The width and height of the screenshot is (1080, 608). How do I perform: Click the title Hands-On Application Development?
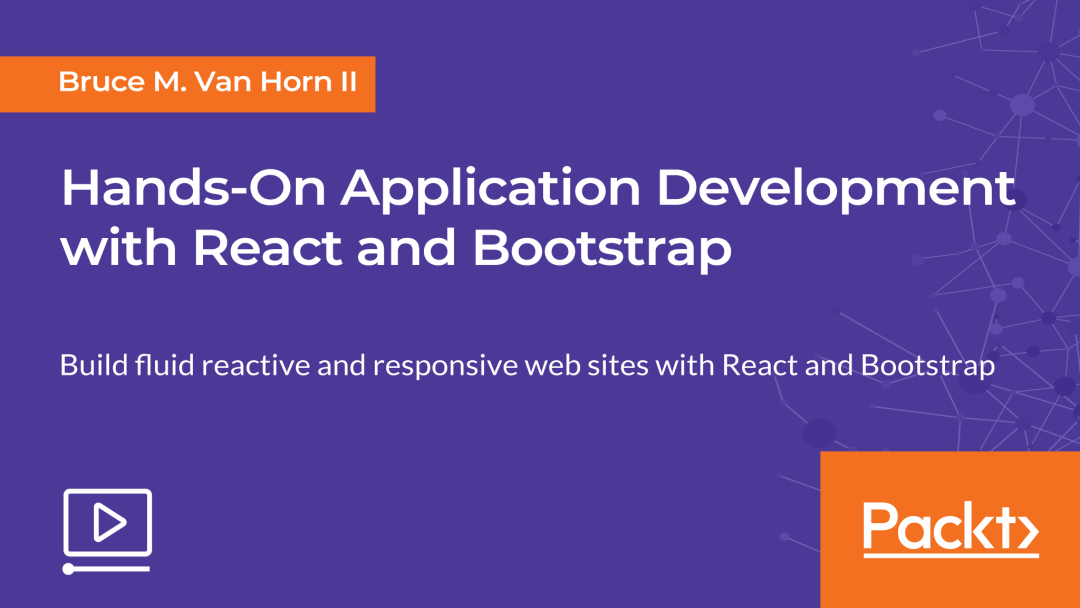pyautogui.click(x=538, y=188)
